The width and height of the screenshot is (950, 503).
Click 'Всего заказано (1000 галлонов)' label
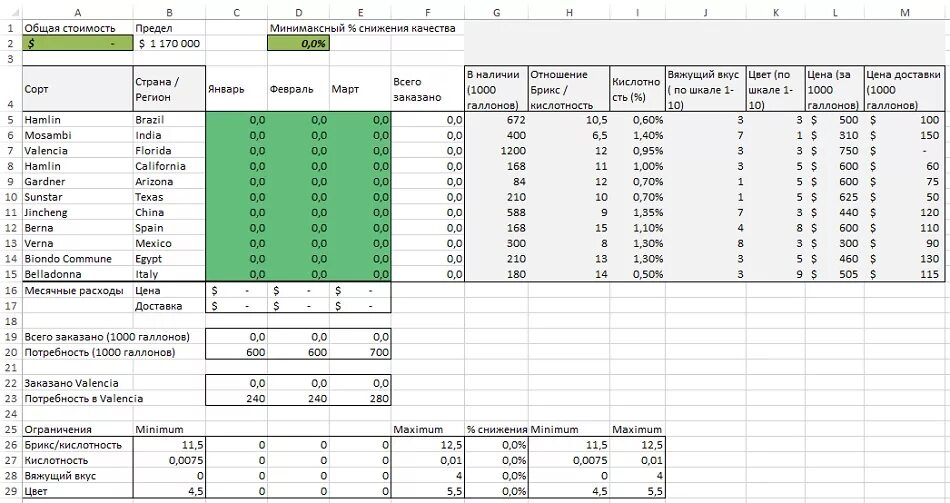pos(107,336)
